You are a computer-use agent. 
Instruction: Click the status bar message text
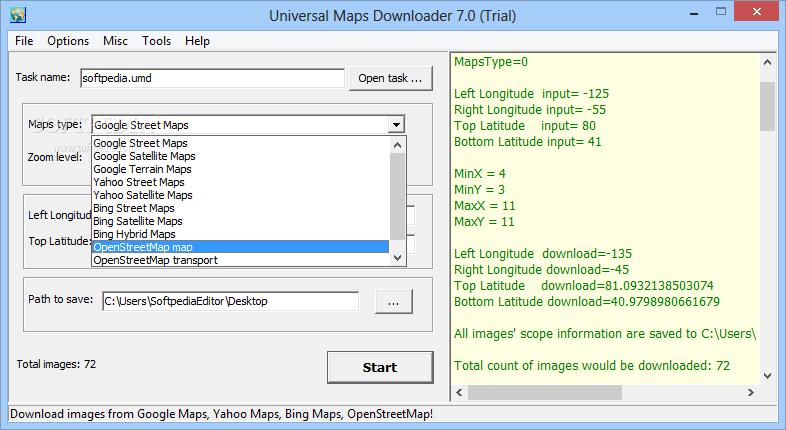tap(222, 414)
